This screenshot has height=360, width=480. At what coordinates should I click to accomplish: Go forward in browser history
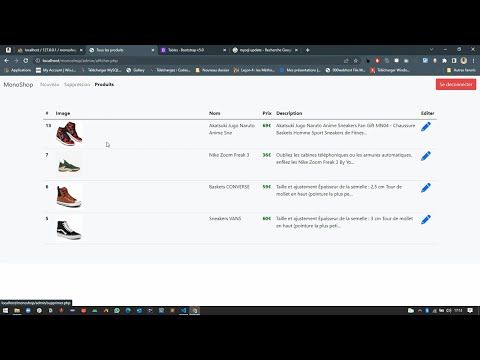click(x=16, y=61)
